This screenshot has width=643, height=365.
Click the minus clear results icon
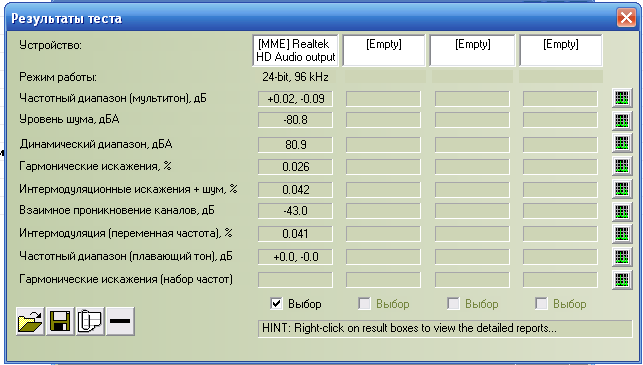click(120, 321)
